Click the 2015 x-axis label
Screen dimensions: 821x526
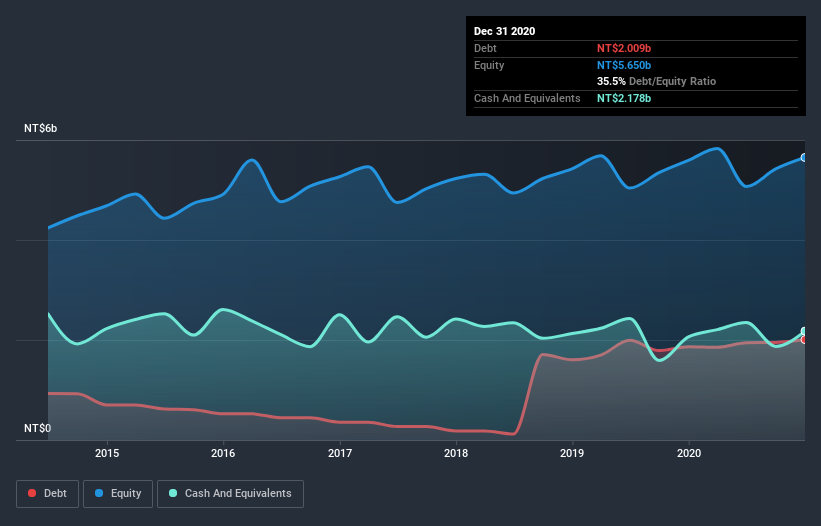[107, 453]
